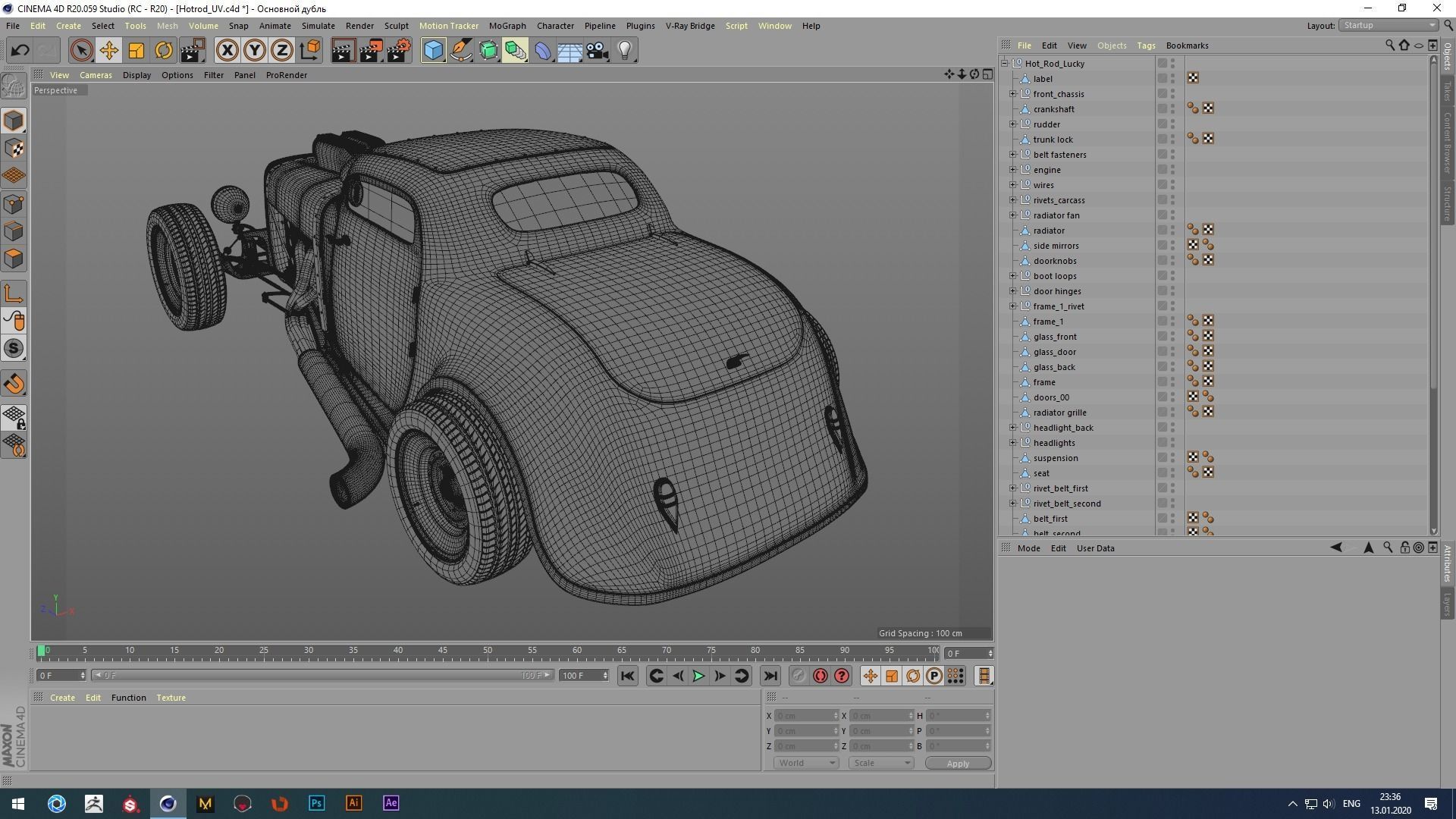The width and height of the screenshot is (1456, 819).
Task: Enable the Axis tool
Action: pos(14,293)
